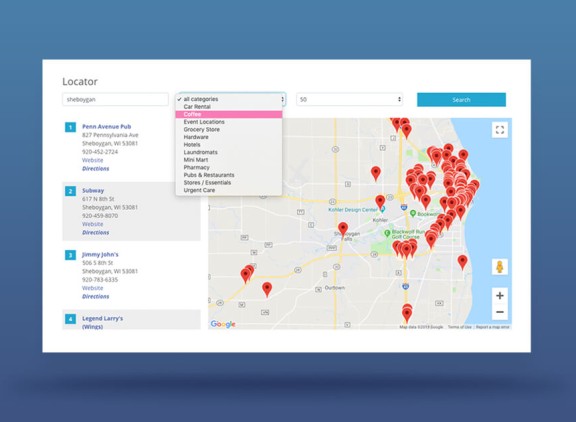Focus the location field containing sheboygan
Image resolution: width=576 pixels, height=422 pixels.
[x=115, y=100]
